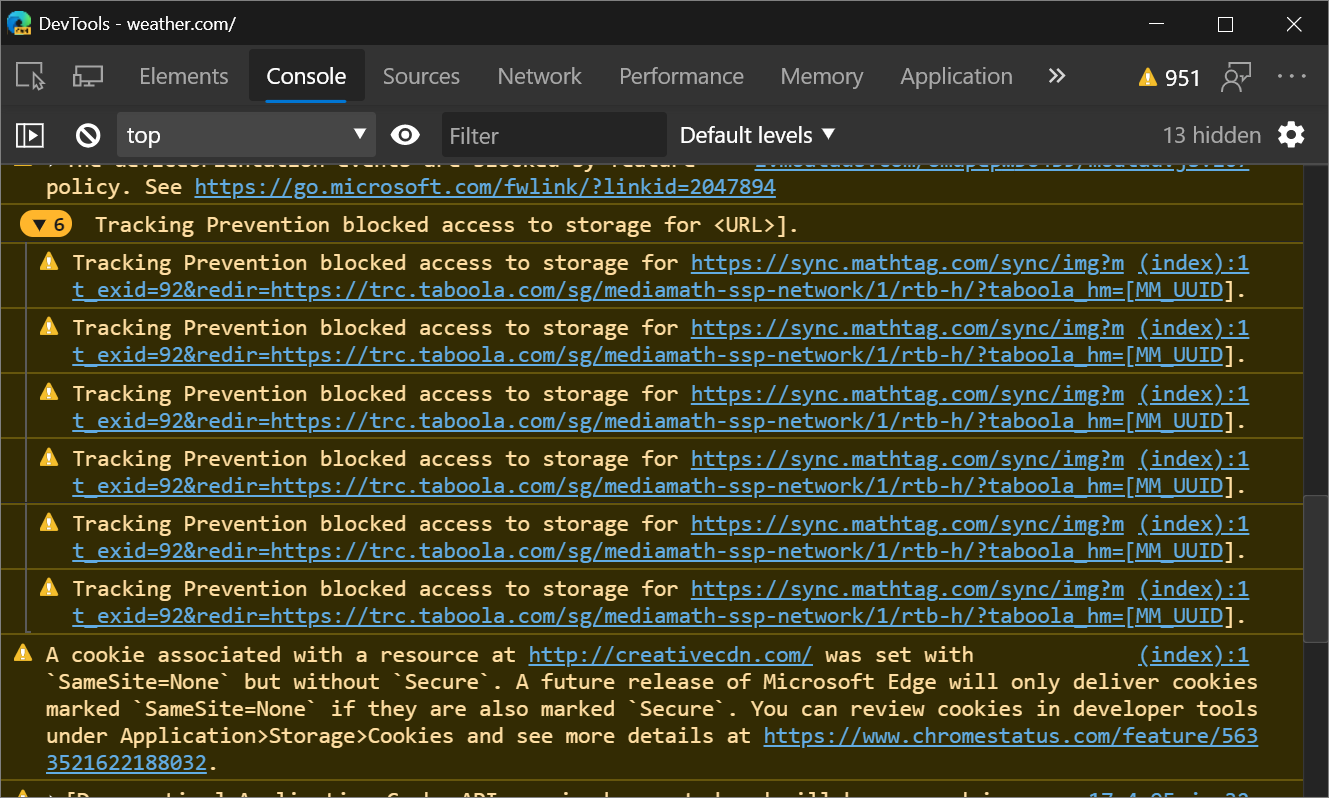
Task: Open the top context dropdown
Action: pos(246,135)
